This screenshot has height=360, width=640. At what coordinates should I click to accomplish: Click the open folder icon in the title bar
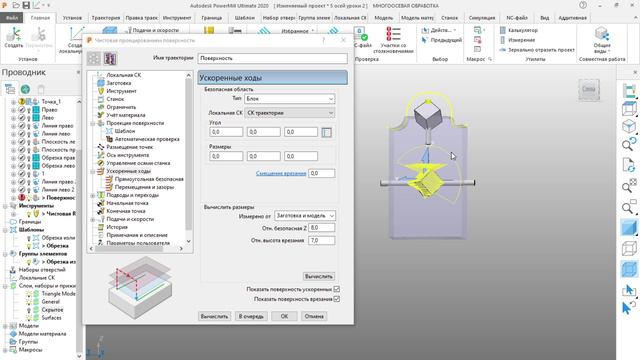point(16,5)
